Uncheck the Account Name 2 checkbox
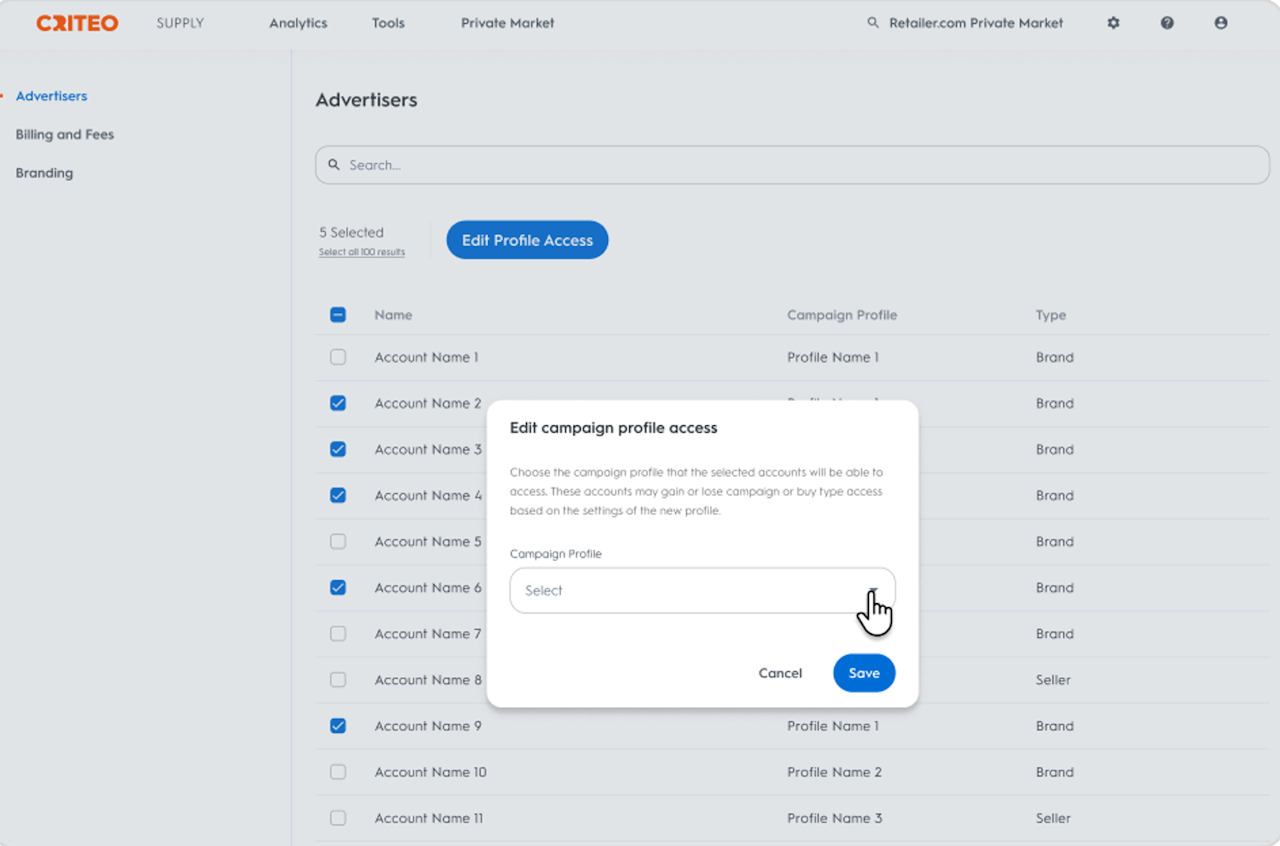This screenshot has width=1280, height=846. 338,403
